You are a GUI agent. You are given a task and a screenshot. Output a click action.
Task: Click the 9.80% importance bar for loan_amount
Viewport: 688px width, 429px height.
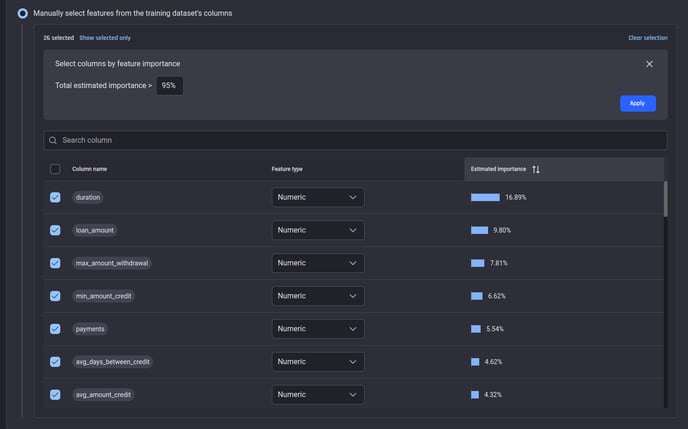tap(480, 230)
